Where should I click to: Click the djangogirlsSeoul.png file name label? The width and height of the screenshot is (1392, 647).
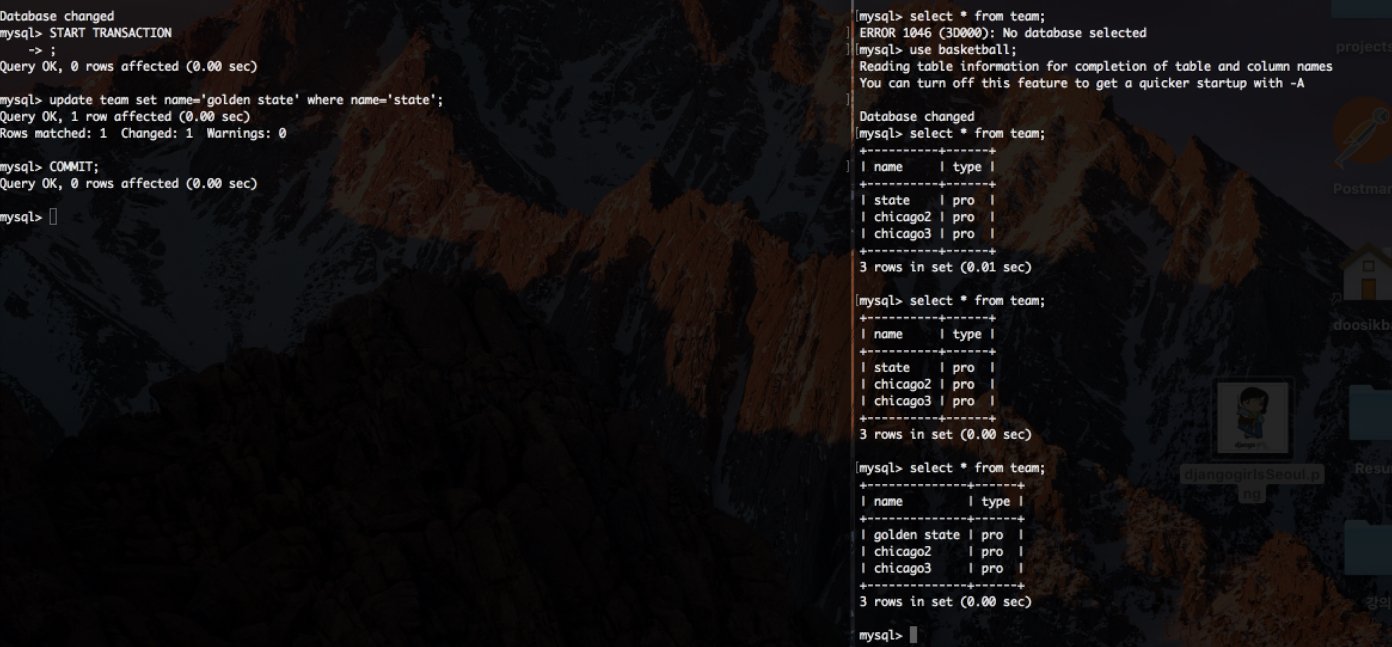pos(1252,483)
